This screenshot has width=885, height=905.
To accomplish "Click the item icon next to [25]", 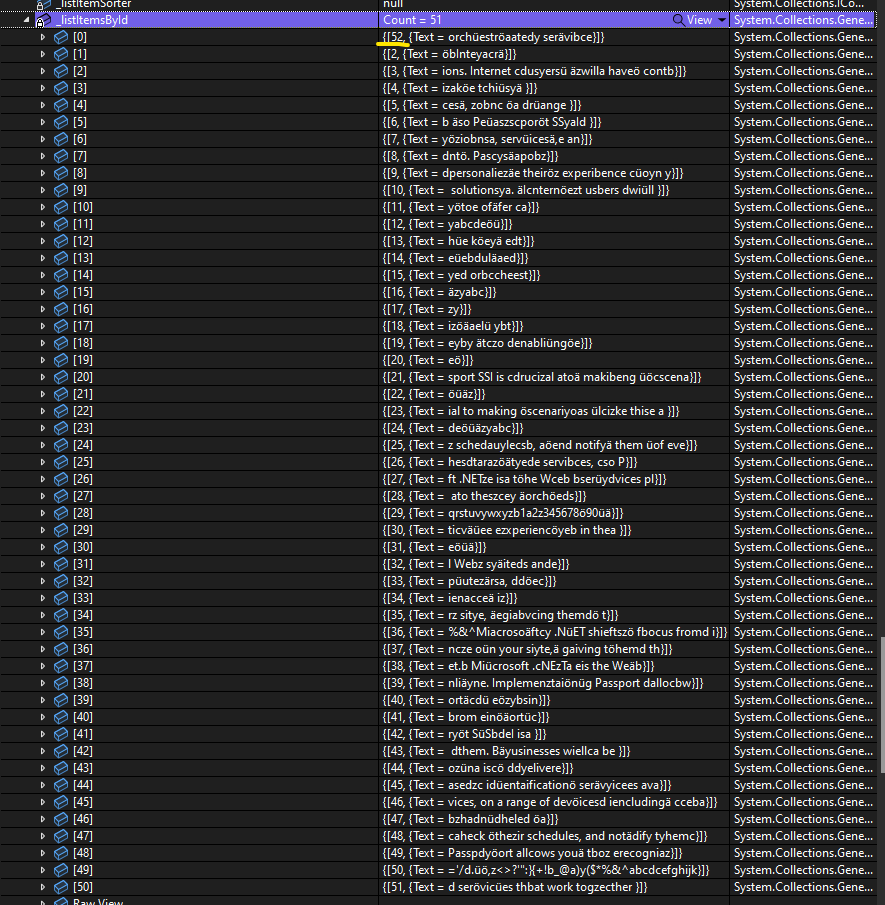I will (x=60, y=461).
